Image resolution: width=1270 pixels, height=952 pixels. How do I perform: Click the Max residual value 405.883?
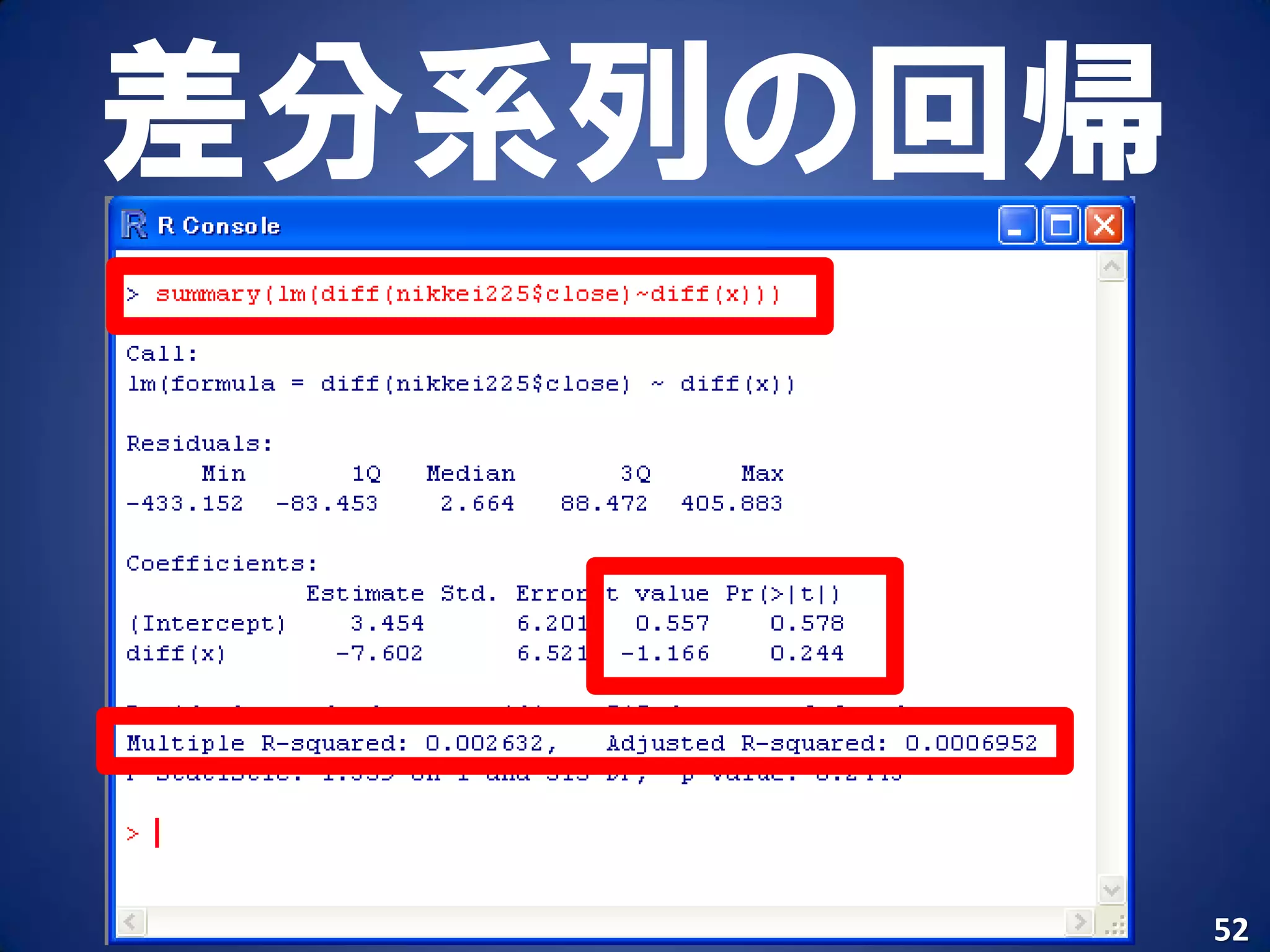[x=732, y=503]
